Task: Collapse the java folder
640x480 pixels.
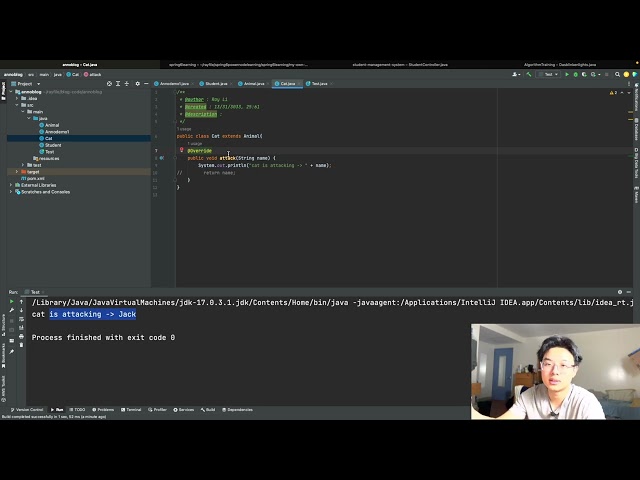Action: 29,118
